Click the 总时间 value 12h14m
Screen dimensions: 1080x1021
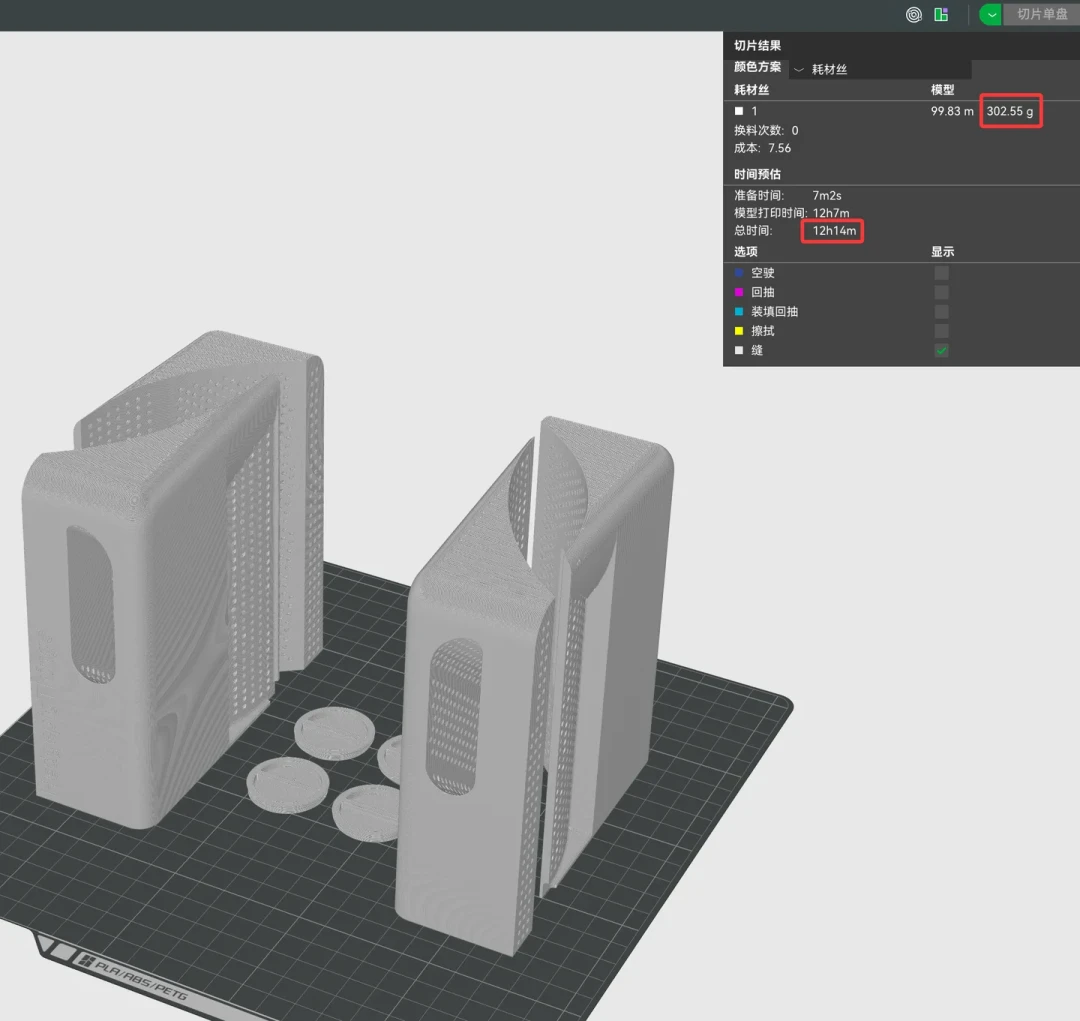pos(834,231)
